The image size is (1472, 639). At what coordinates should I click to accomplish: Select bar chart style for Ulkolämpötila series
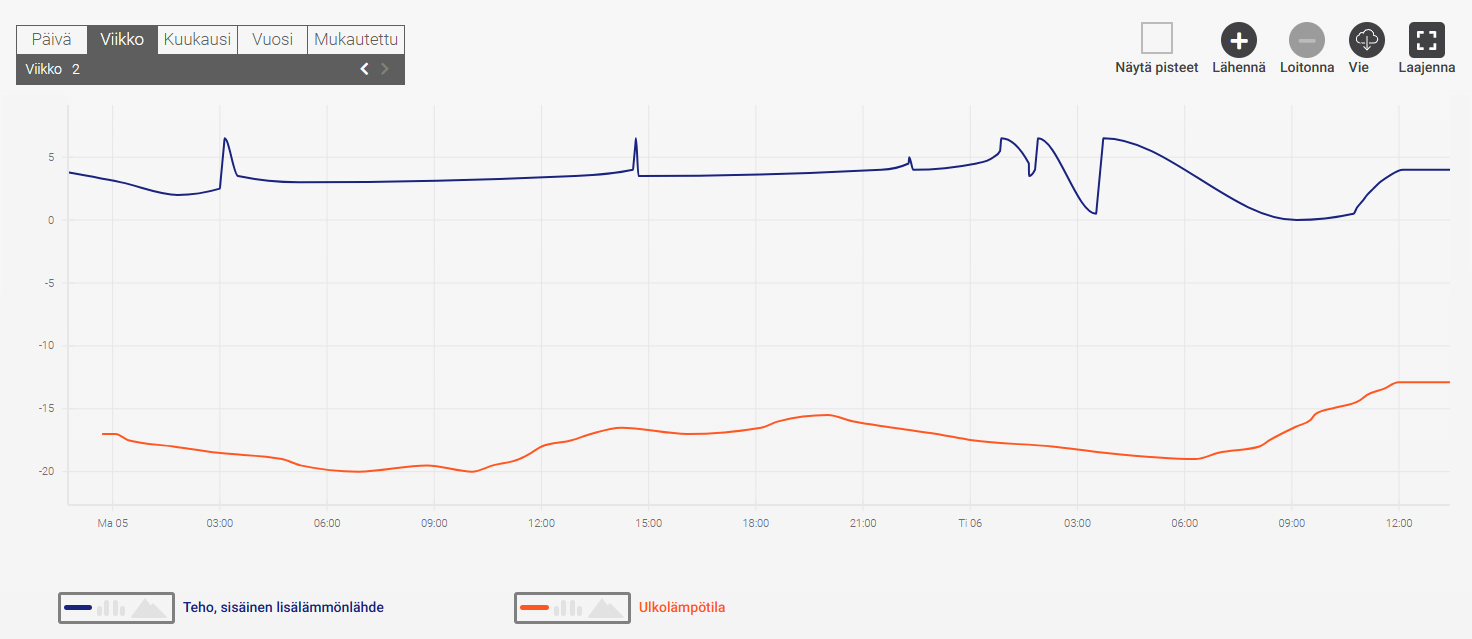[568, 607]
